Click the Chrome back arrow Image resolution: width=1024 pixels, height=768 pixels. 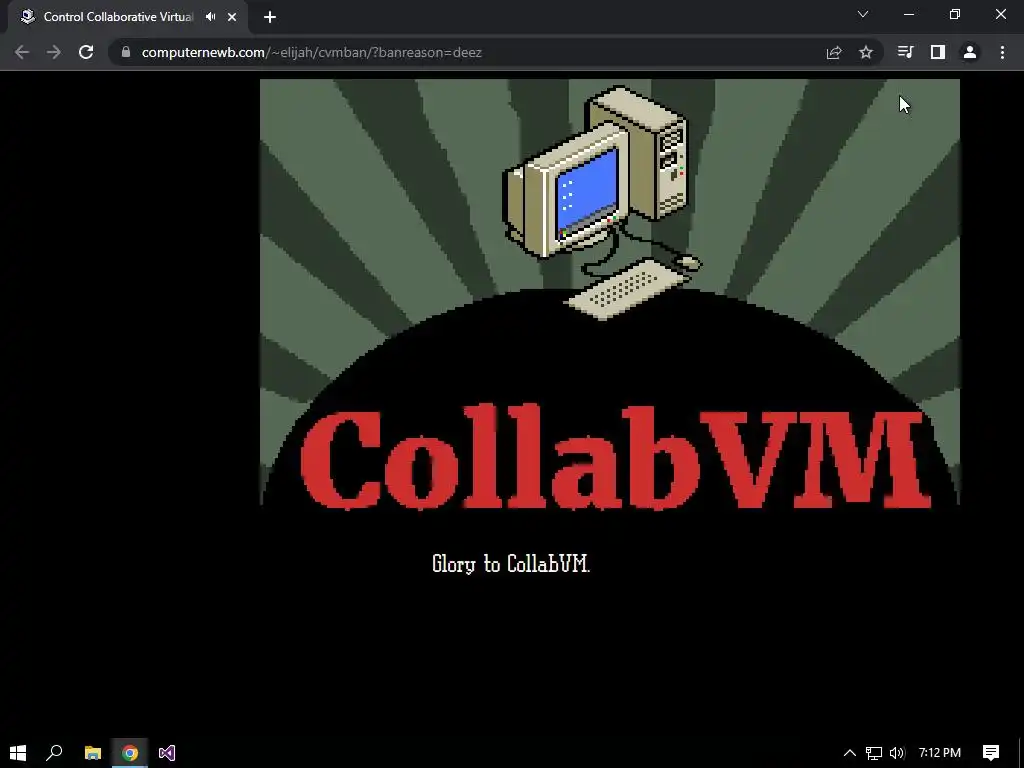click(22, 52)
